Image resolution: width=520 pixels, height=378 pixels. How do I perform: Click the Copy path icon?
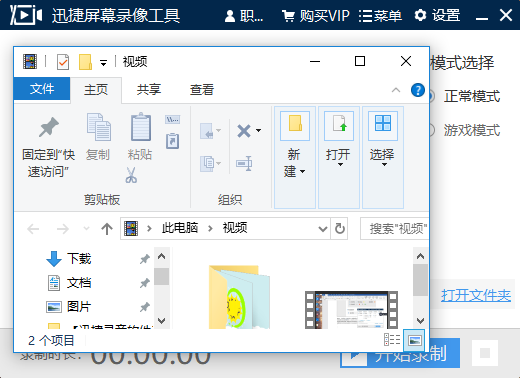point(172,120)
